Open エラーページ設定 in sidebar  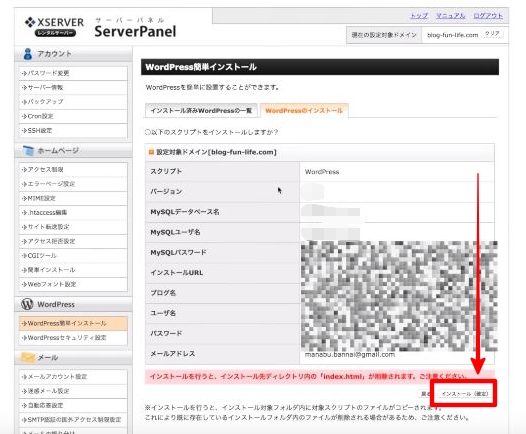73,184
